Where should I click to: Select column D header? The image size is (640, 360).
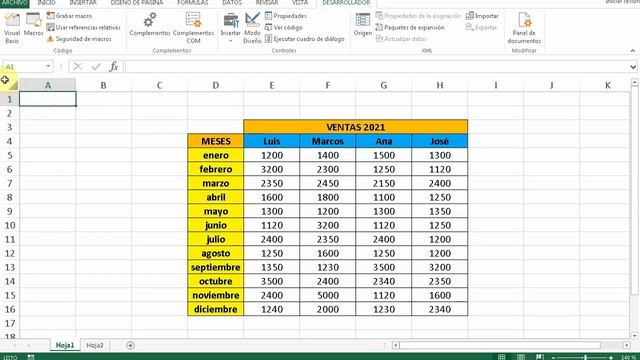click(x=216, y=85)
